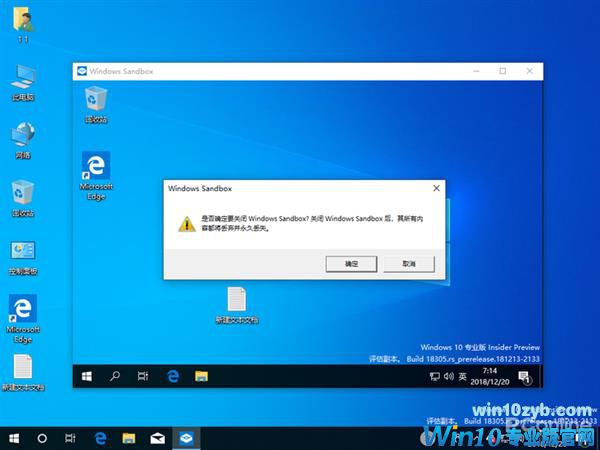The image size is (600, 450).
Task: Click the warning icon in the dialog
Action: 187,224
